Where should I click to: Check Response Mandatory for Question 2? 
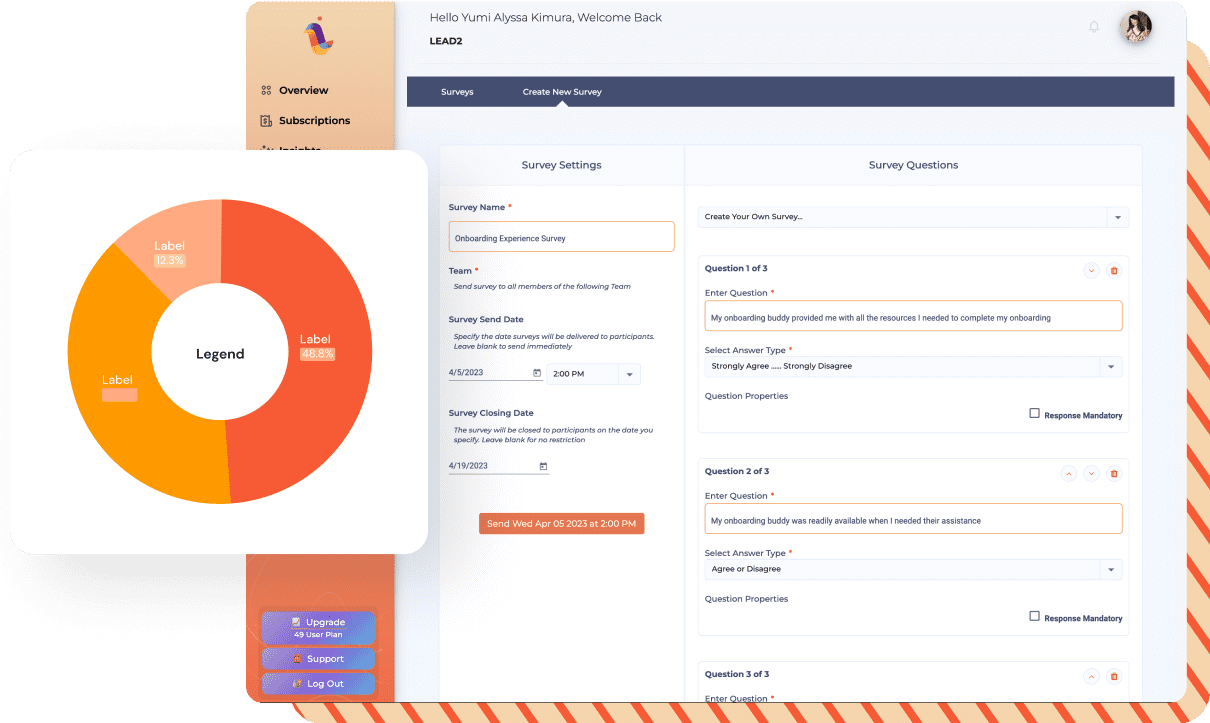(x=1034, y=616)
